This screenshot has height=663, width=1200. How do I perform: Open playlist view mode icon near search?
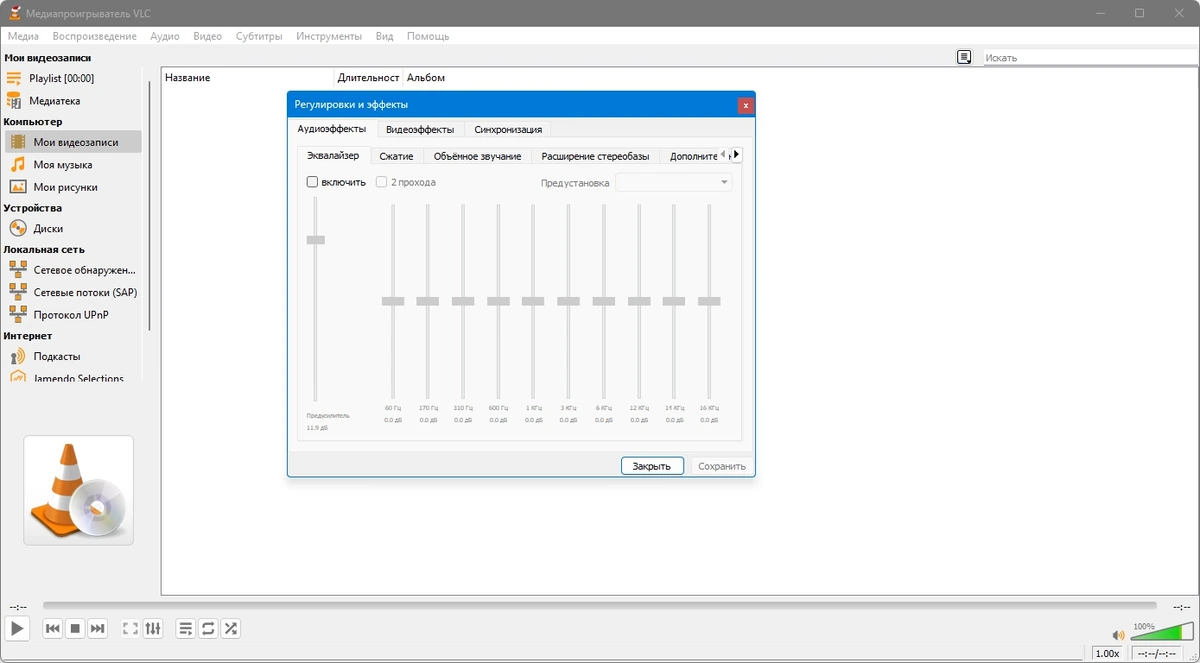point(964,57)
